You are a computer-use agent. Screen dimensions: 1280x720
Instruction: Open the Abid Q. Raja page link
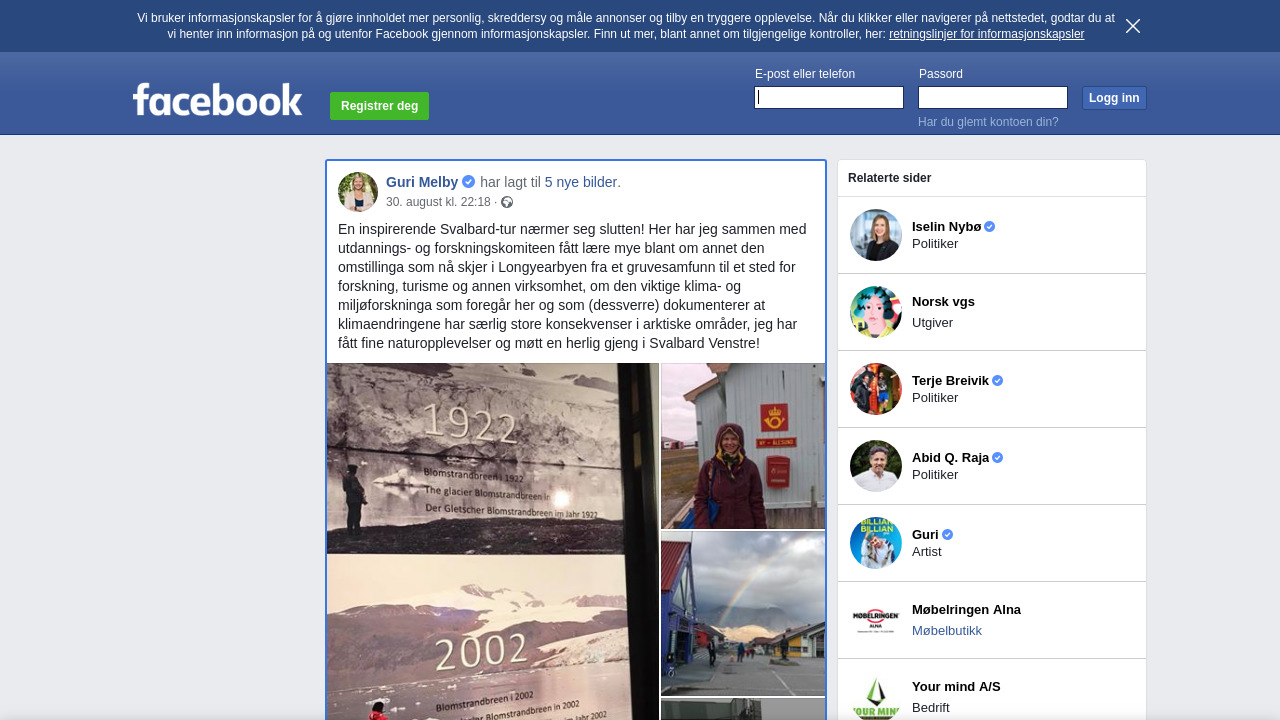click(x=950, y=458)
